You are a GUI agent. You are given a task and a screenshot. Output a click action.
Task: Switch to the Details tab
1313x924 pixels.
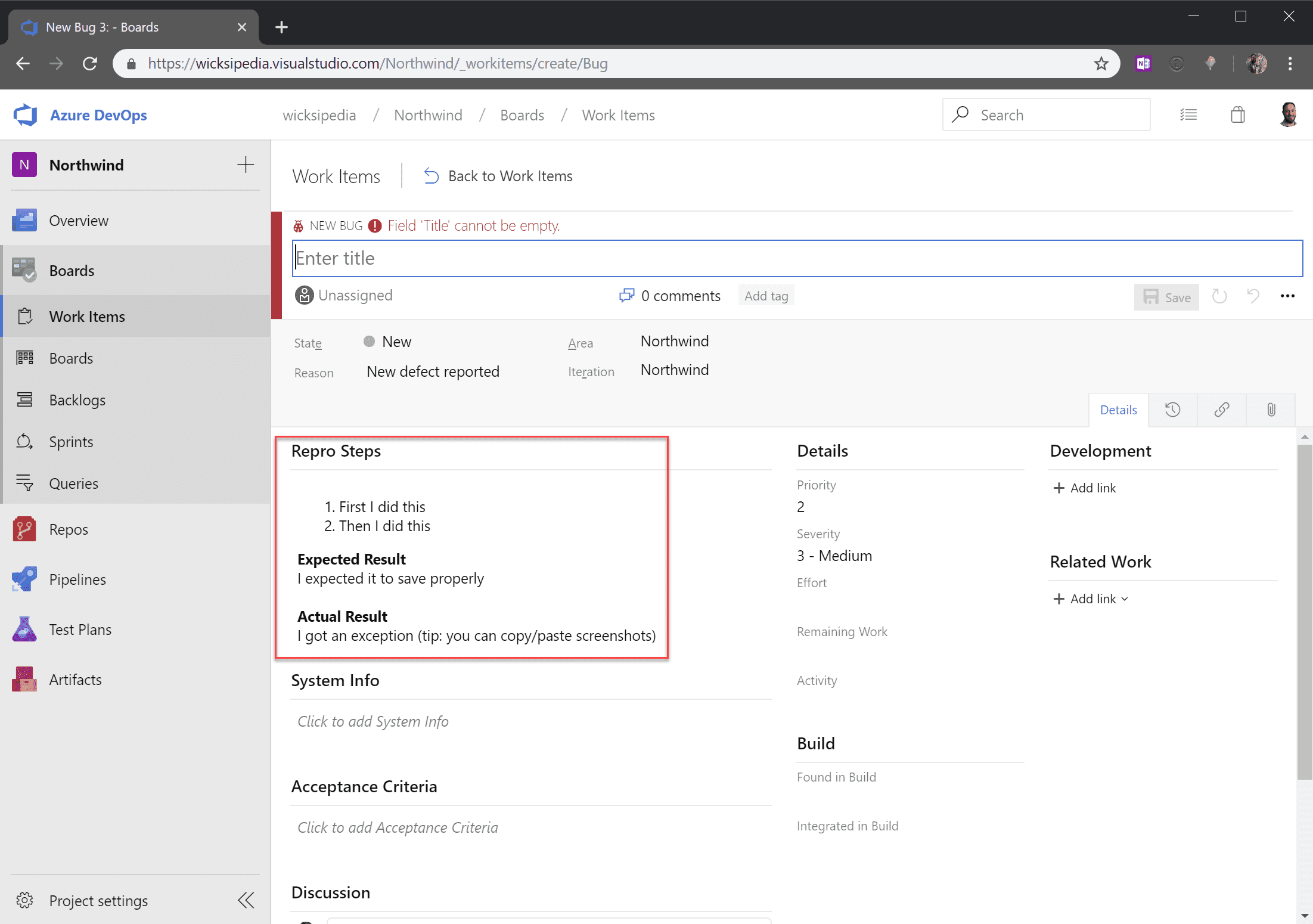pyautogui.click(x=1118, y=410)
